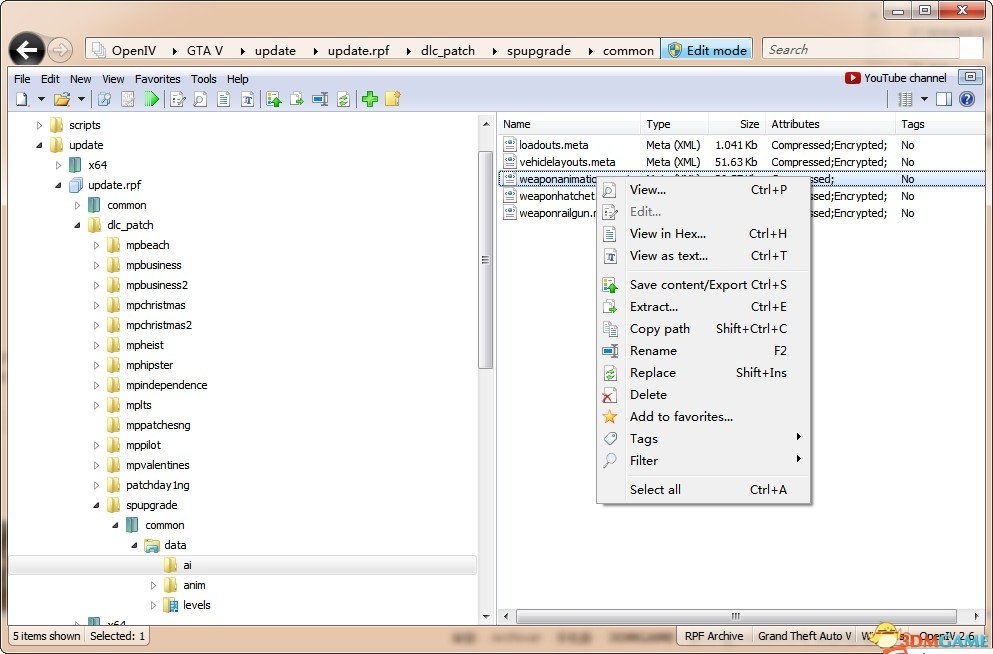Go back with the black arrow button
This screenshot has height=654, width=993.
tap(27, 49)
